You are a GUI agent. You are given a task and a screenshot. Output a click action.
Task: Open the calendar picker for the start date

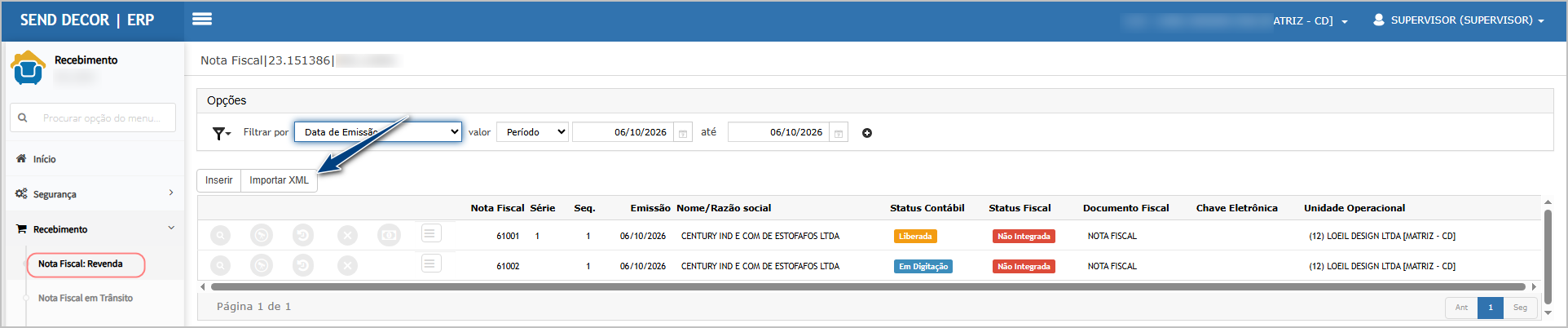click(x=683, y=133)
